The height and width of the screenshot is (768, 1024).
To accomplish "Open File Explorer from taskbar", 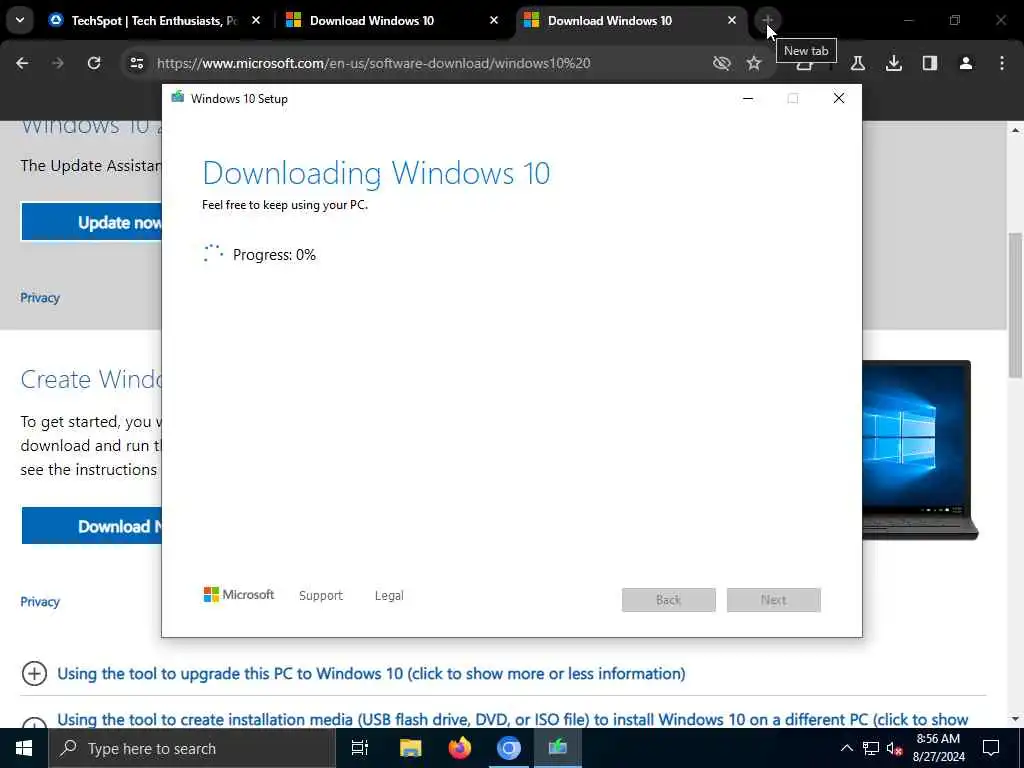I will 410,748.
